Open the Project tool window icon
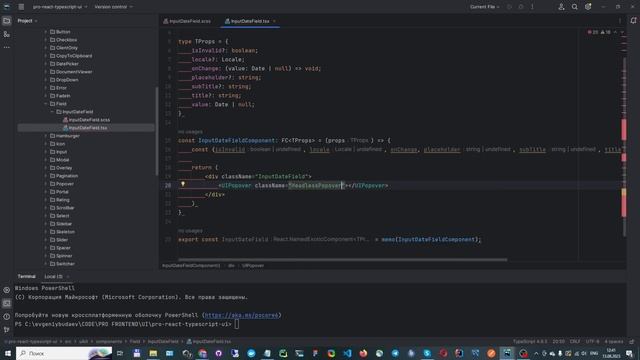 click(7, 20)
